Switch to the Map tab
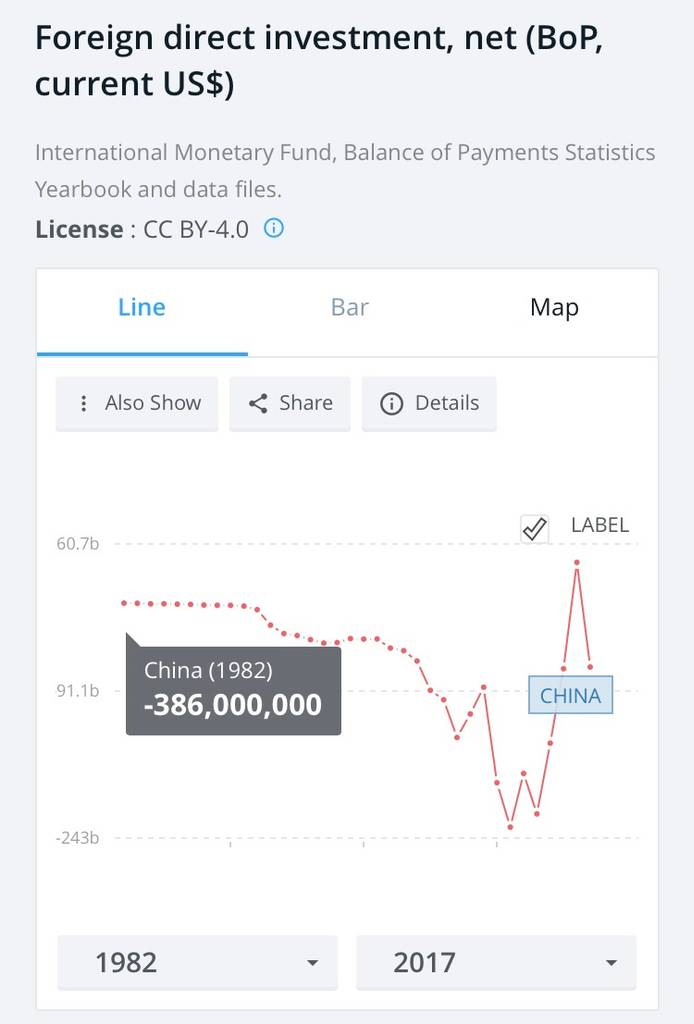 (x=554, y=307)
